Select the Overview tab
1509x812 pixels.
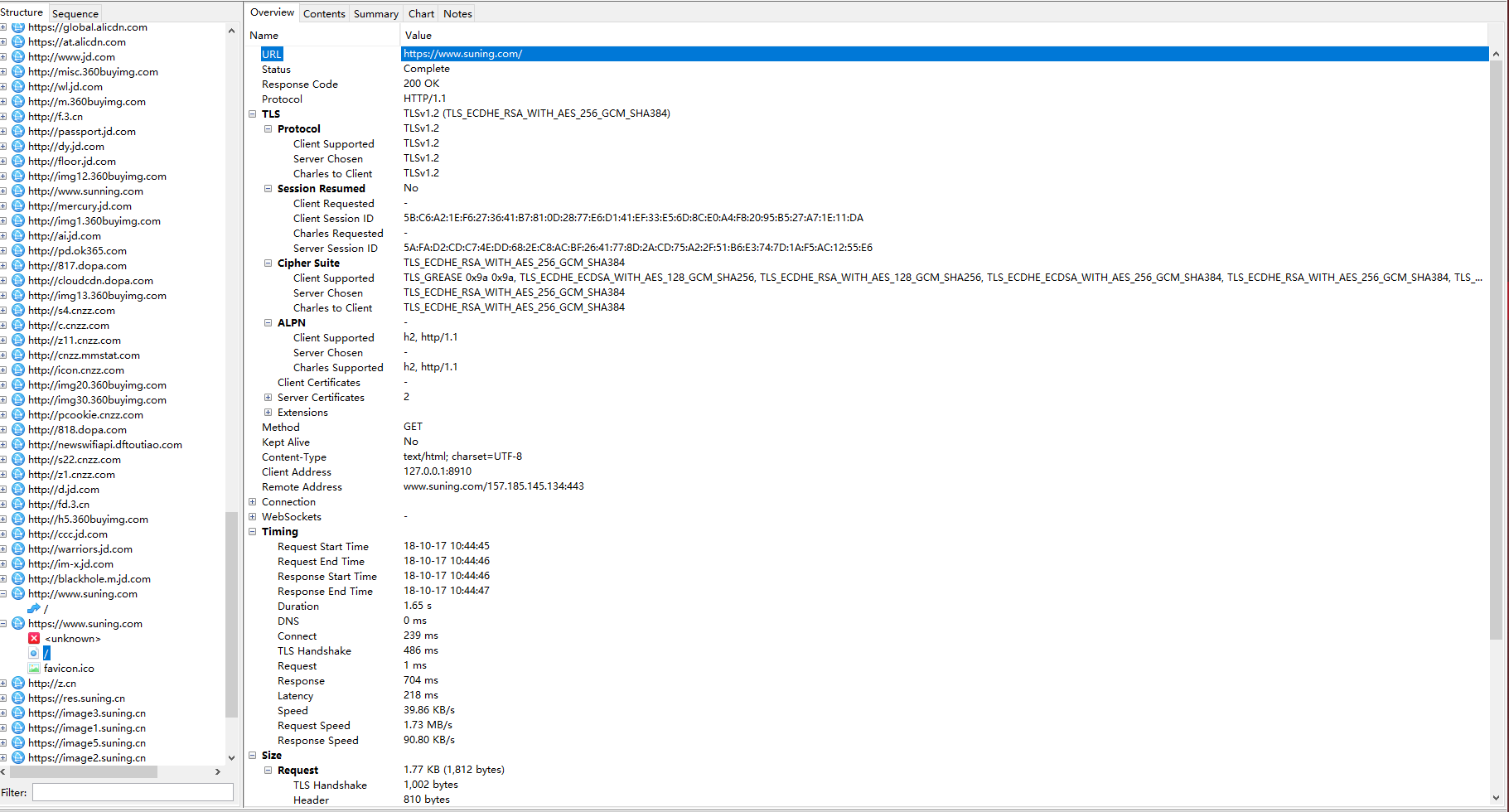(272, 12)
